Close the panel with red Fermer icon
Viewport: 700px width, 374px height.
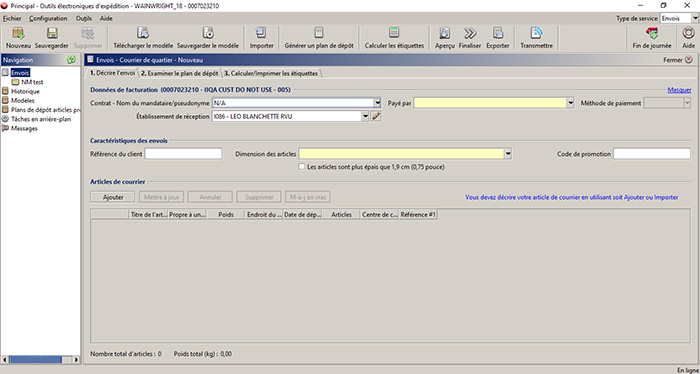[x=688, y=60]
